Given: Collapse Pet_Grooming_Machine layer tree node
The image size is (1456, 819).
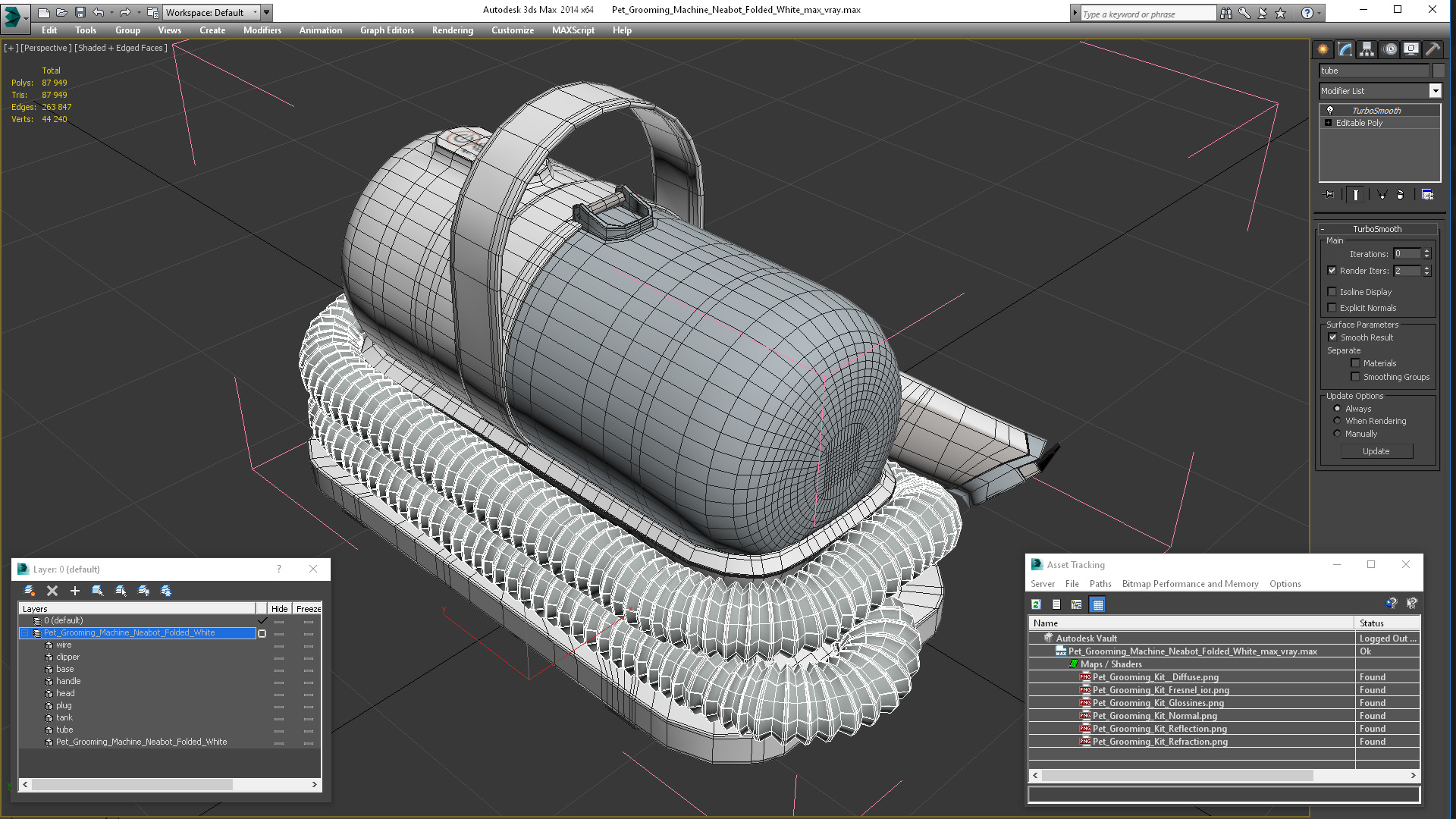Looking at the screenshot, I should click(24, 633).
